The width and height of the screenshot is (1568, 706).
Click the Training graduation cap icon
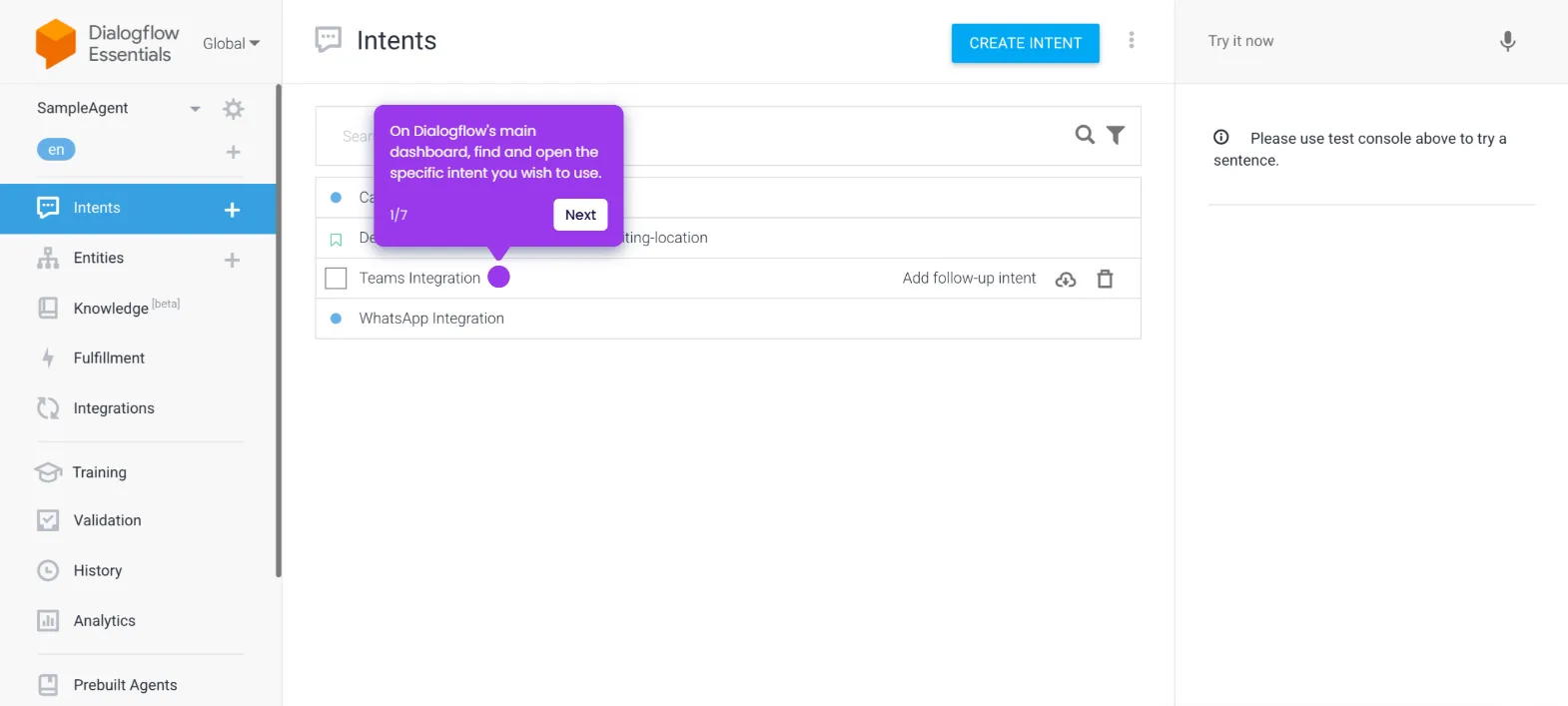click(x=48, y=471)
